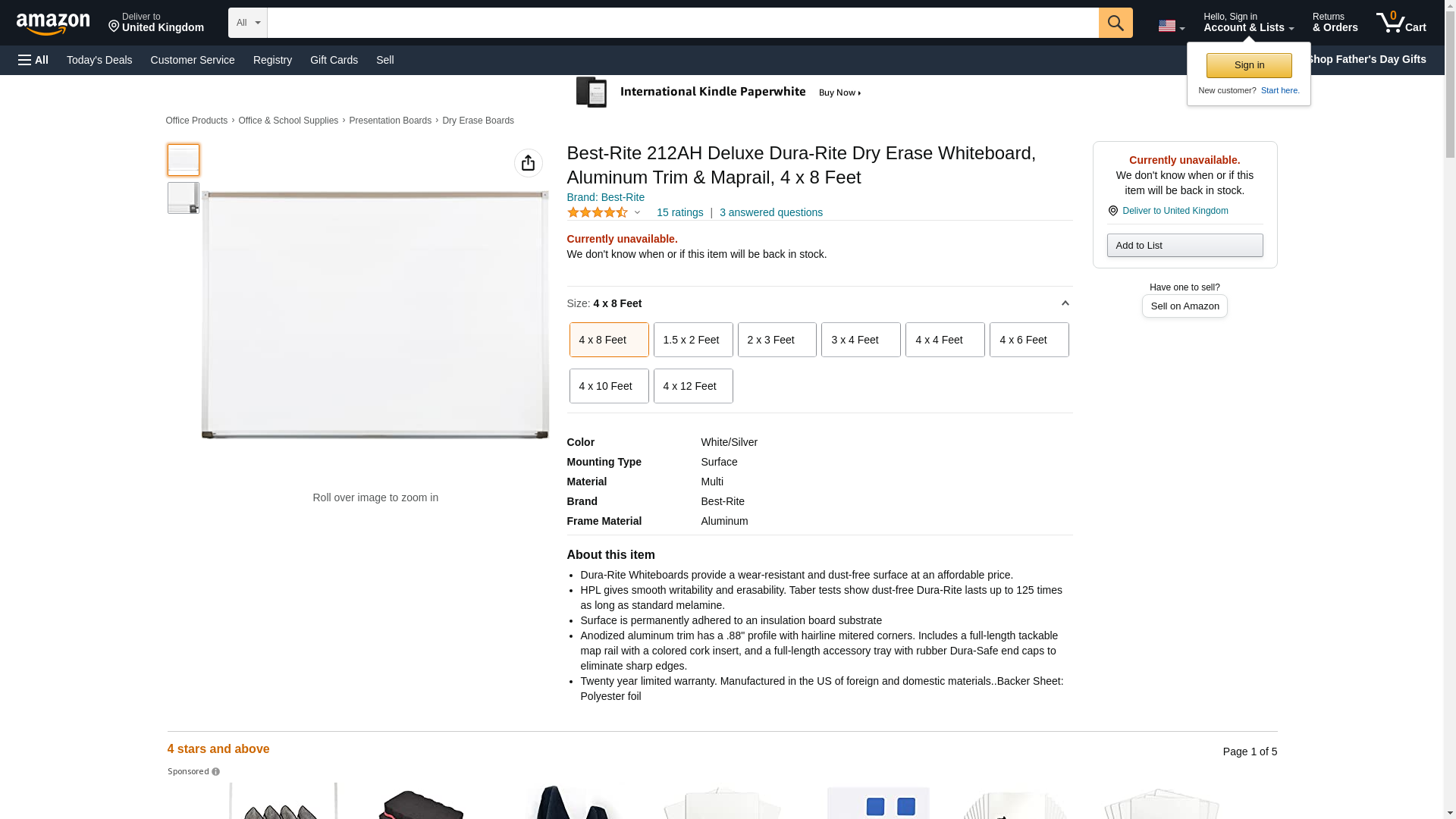The image size is (1456, 819).
Task: Collapse the Size section chevron
Action: 1065,303
